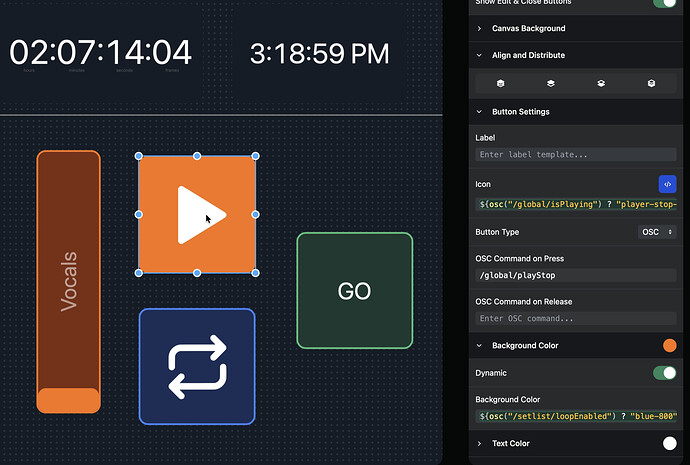Screen dimensions: 690x465
Task: Click the loop repeat button on canvas
Action: click(197, 367)
